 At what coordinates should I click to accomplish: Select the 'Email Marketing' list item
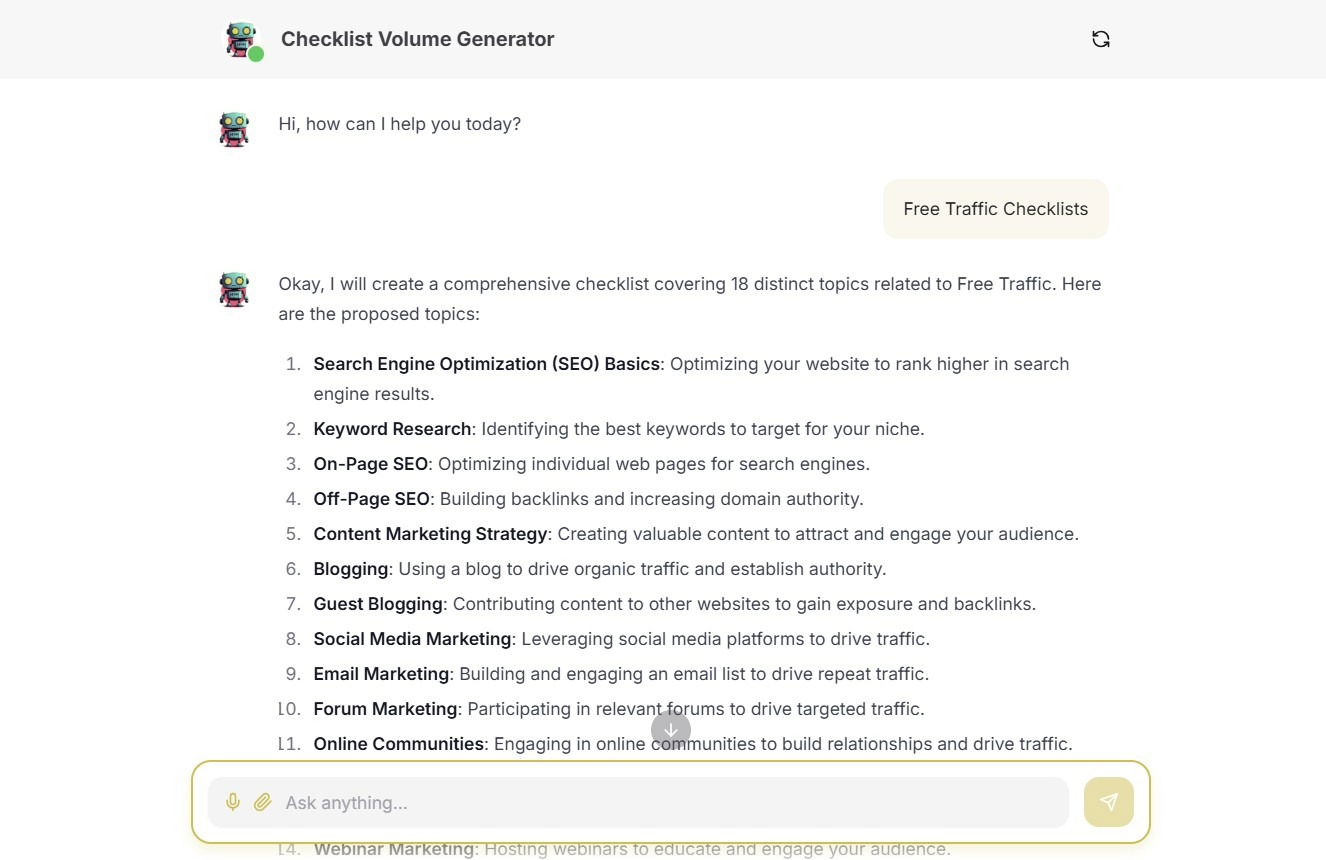click(621, 674)
